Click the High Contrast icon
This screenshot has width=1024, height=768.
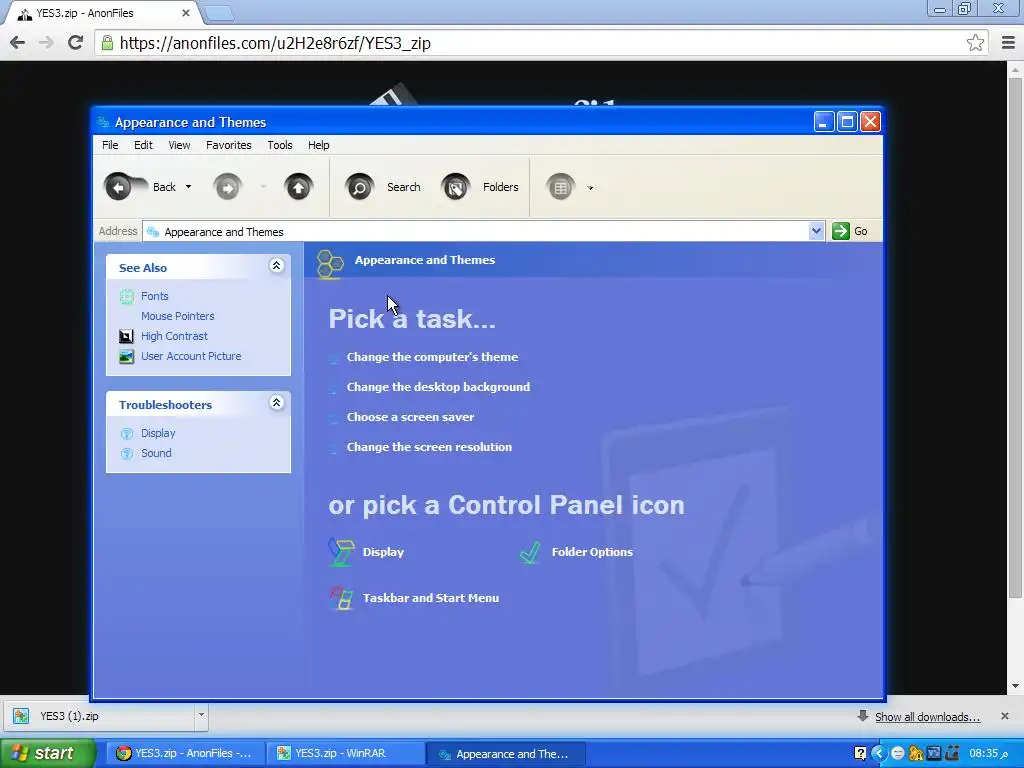tap(127, 336)
